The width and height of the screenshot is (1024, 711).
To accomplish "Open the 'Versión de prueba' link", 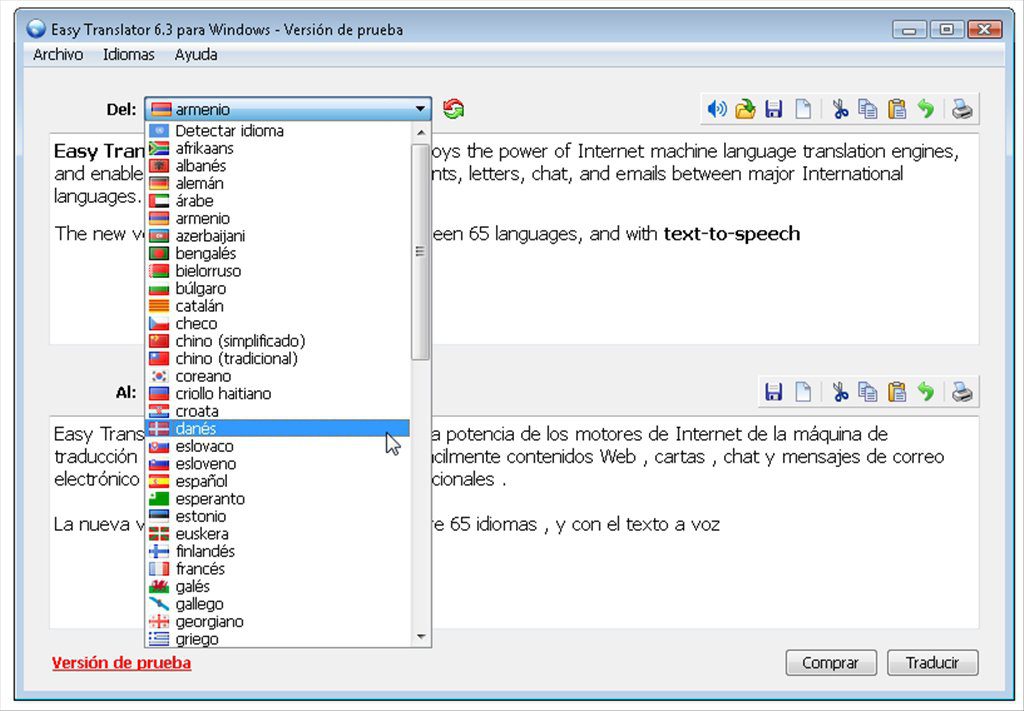I will 121,663.
